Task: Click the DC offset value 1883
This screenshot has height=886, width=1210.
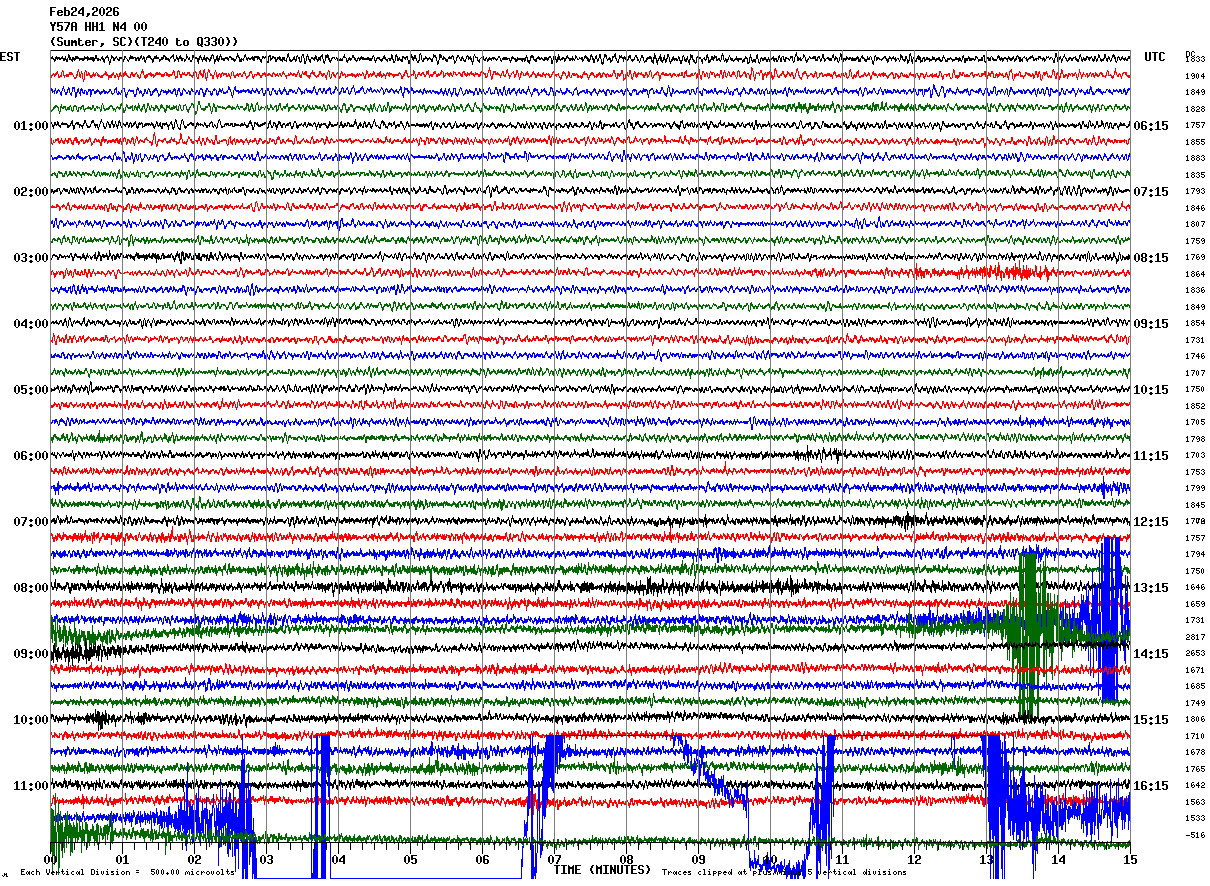Action: pyautogui.click(x=1195, y=159)
